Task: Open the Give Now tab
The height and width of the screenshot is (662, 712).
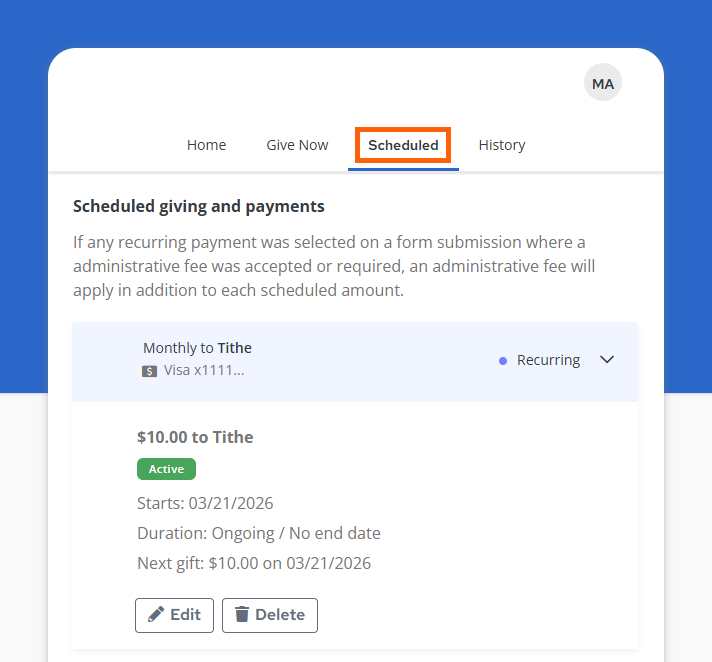Action: coord(297,145)
